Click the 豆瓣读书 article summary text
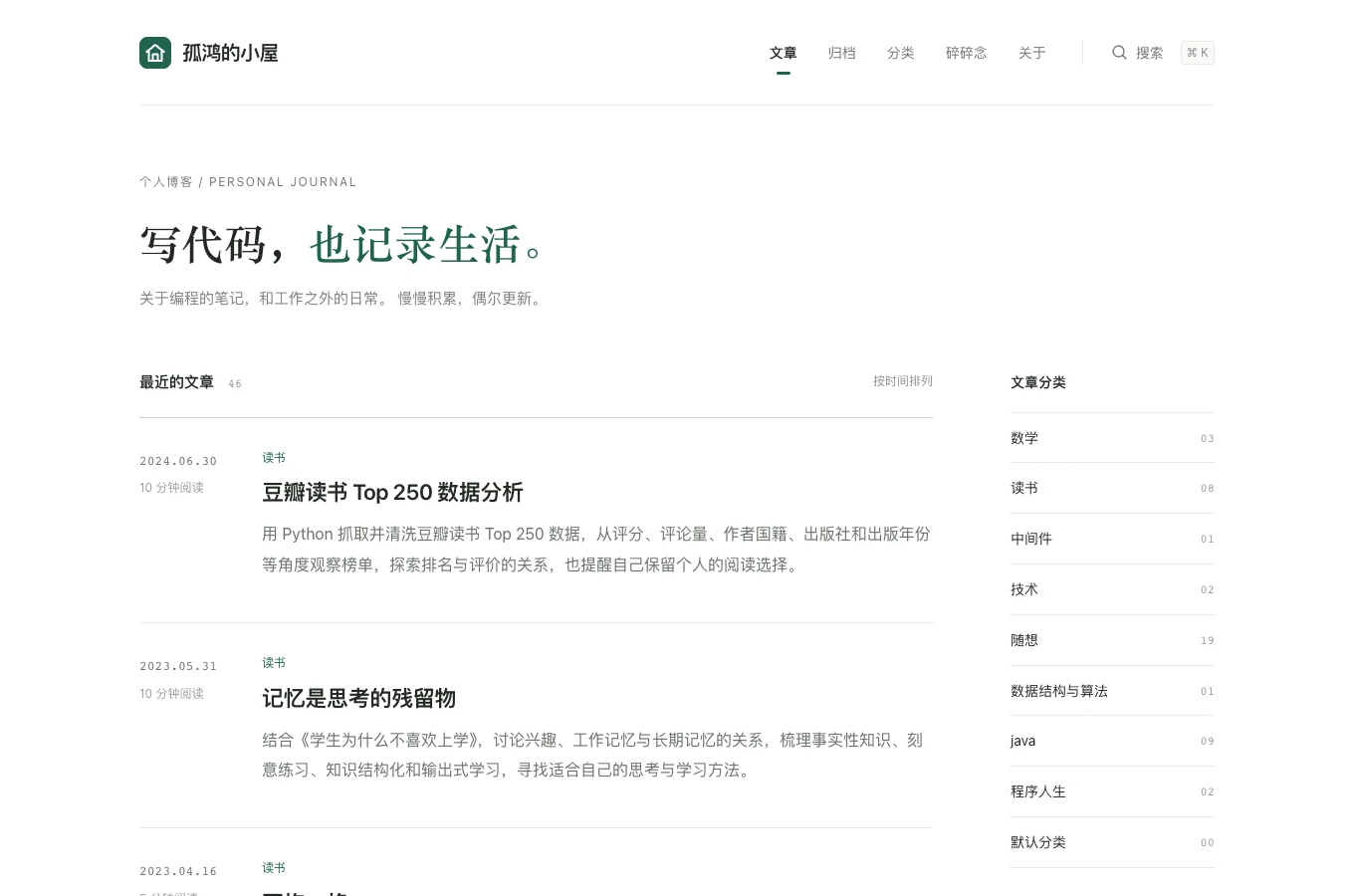 596,550
